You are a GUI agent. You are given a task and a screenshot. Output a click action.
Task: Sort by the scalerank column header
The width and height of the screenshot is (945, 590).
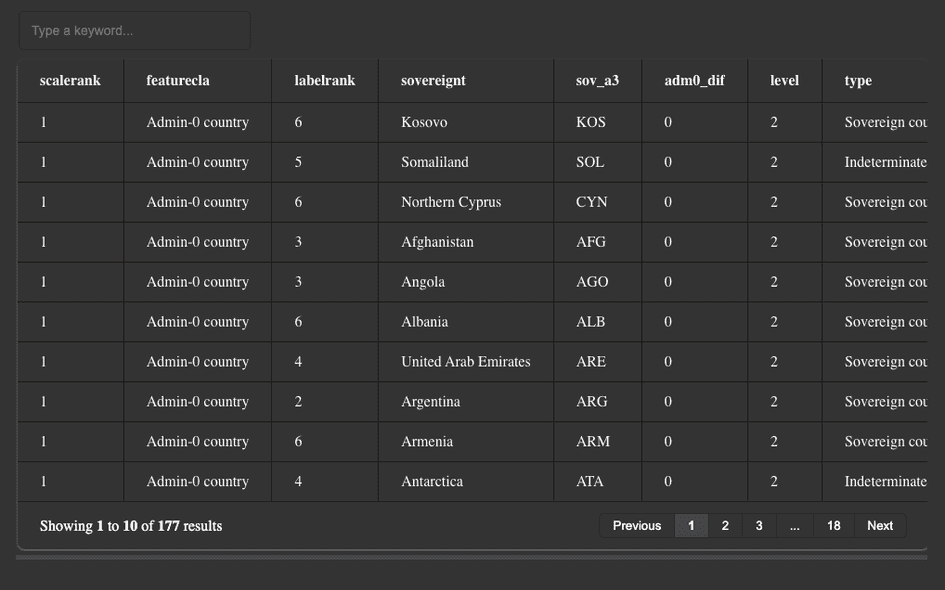pyautogui.click(x=70, y=80)
